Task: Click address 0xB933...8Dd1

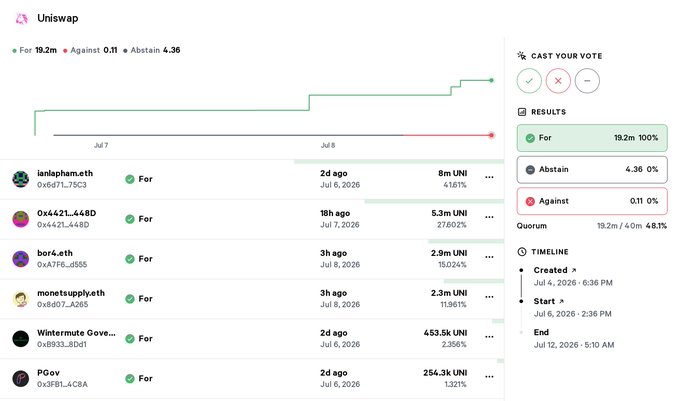Action: [62, 345]
